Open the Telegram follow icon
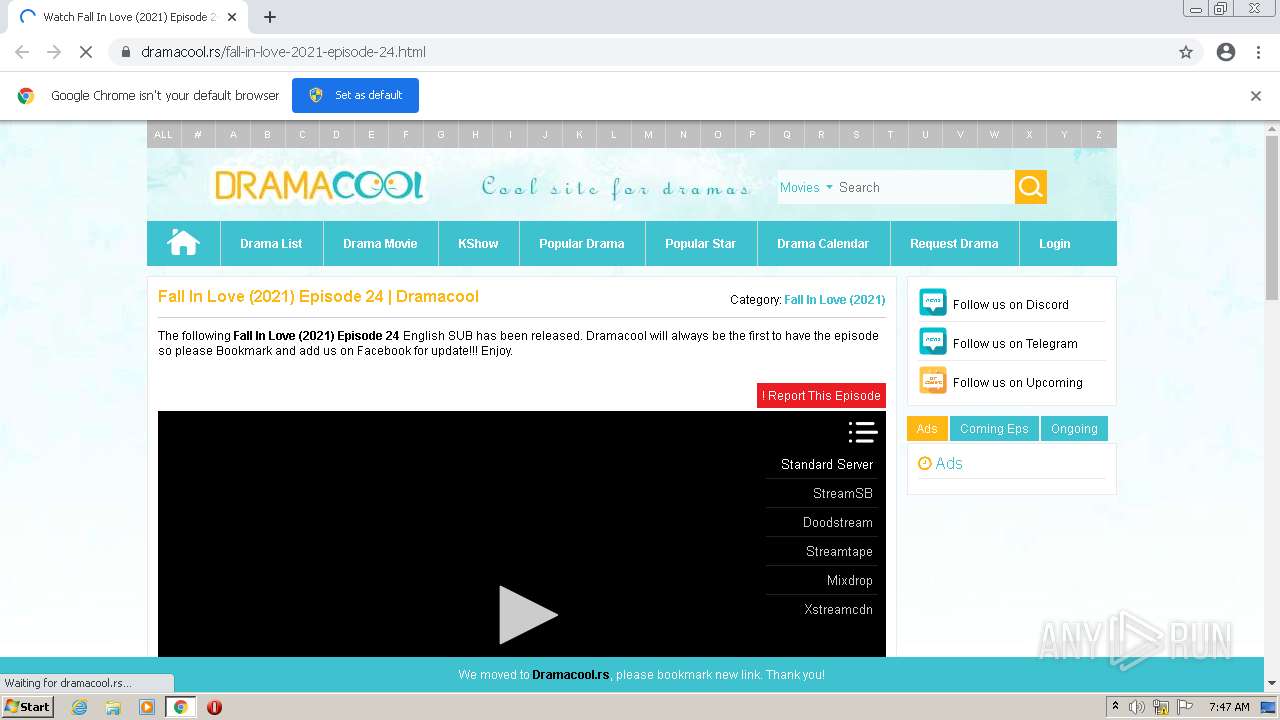1280x720 pixels. tap(932, 342)
